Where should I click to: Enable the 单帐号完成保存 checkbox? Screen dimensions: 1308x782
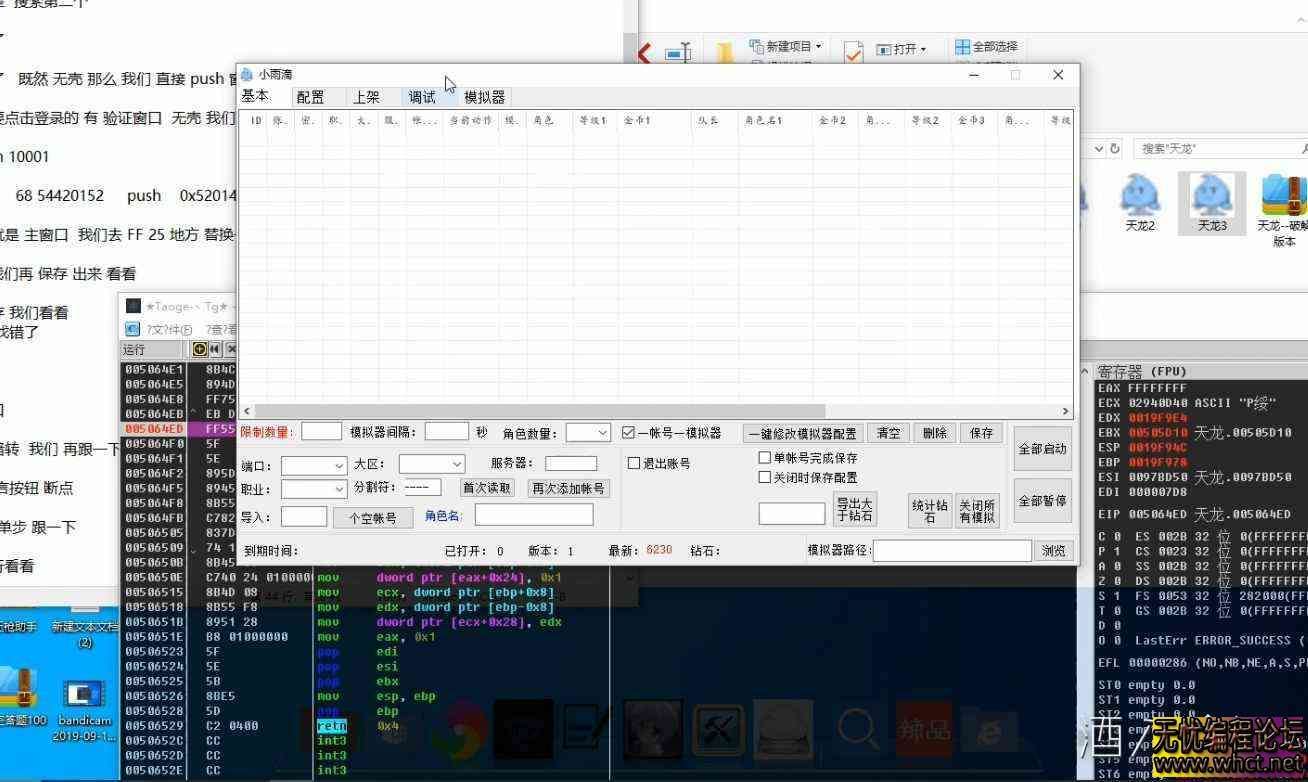pyautogui.click(x=765, y=457)
